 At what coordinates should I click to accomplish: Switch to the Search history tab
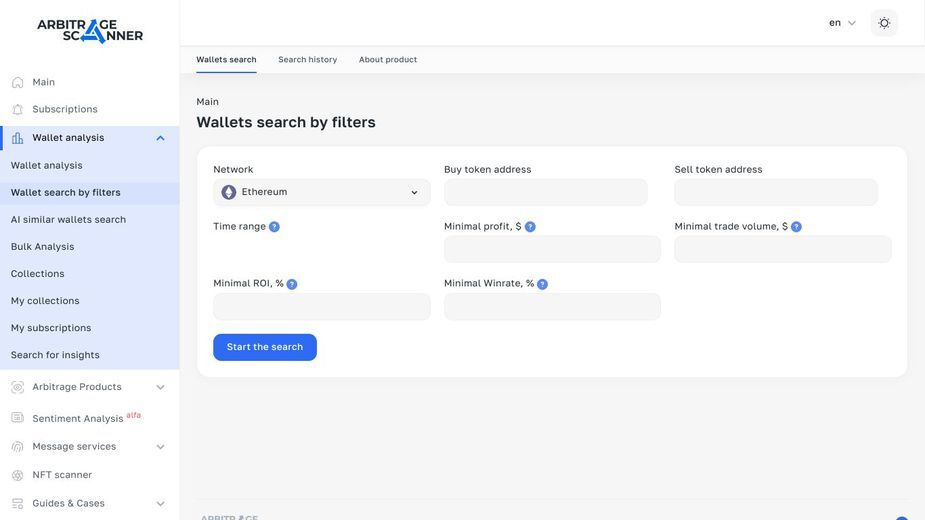coord(307,60)
